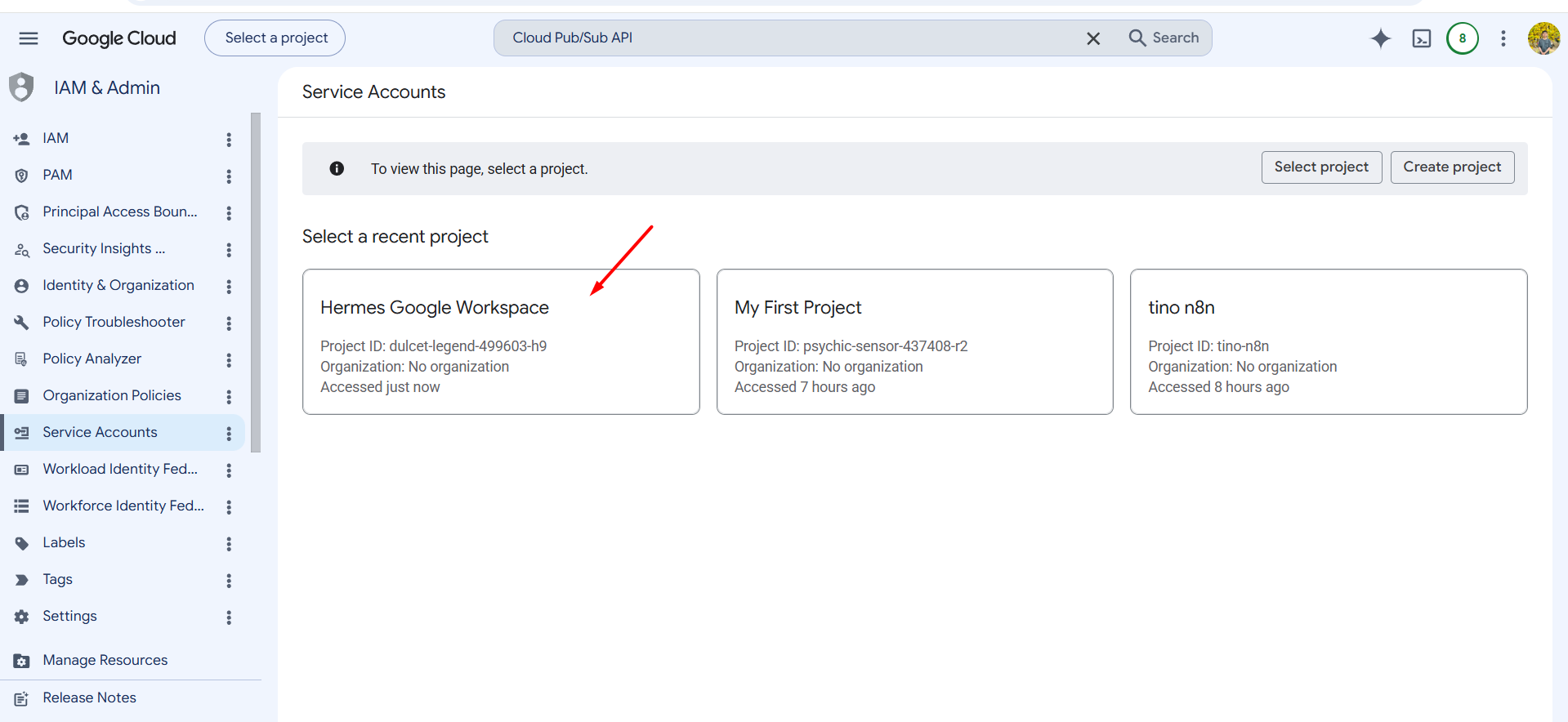Open the three-dot menu for PAM
The width and height of the screenshot is (1568, 722).
tap(229, 176)
